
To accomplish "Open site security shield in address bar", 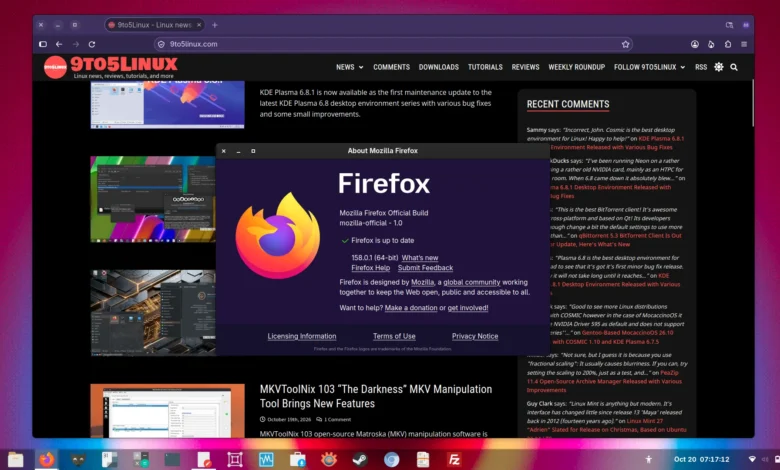I will tap(161, 44).
